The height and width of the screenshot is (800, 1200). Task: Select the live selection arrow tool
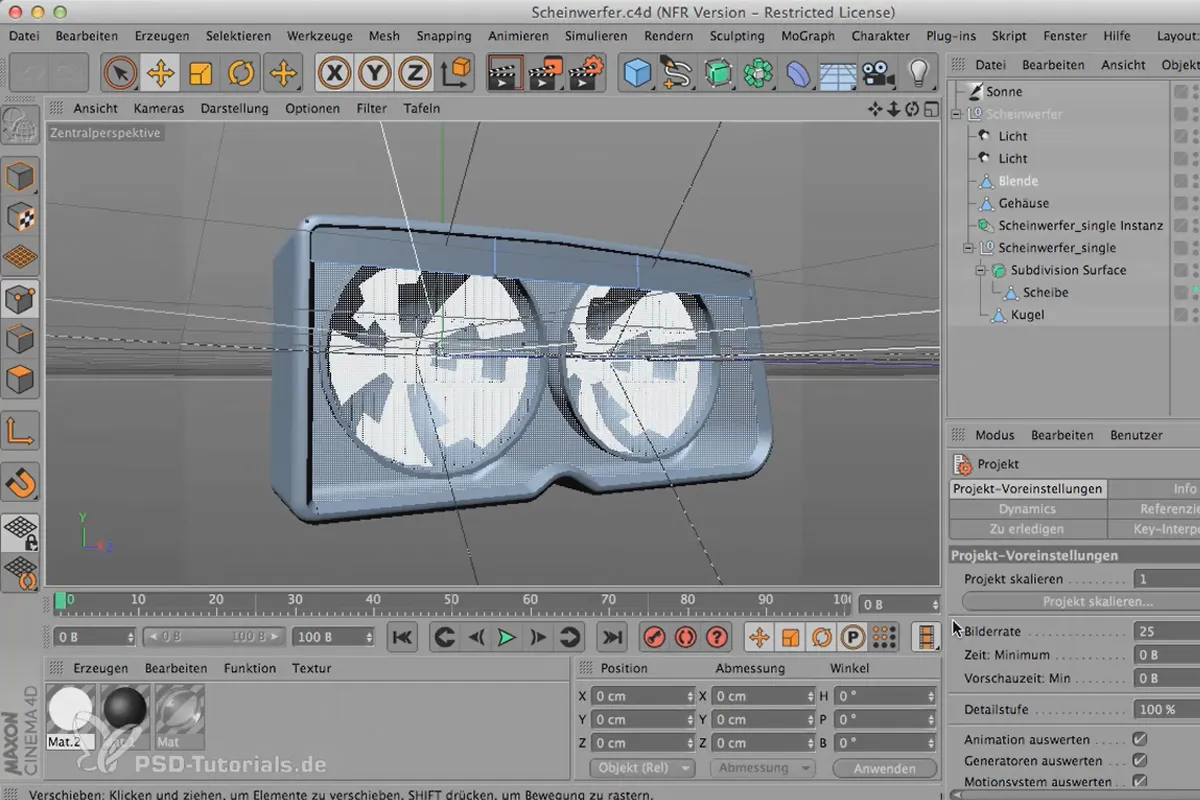coord(120,73)
